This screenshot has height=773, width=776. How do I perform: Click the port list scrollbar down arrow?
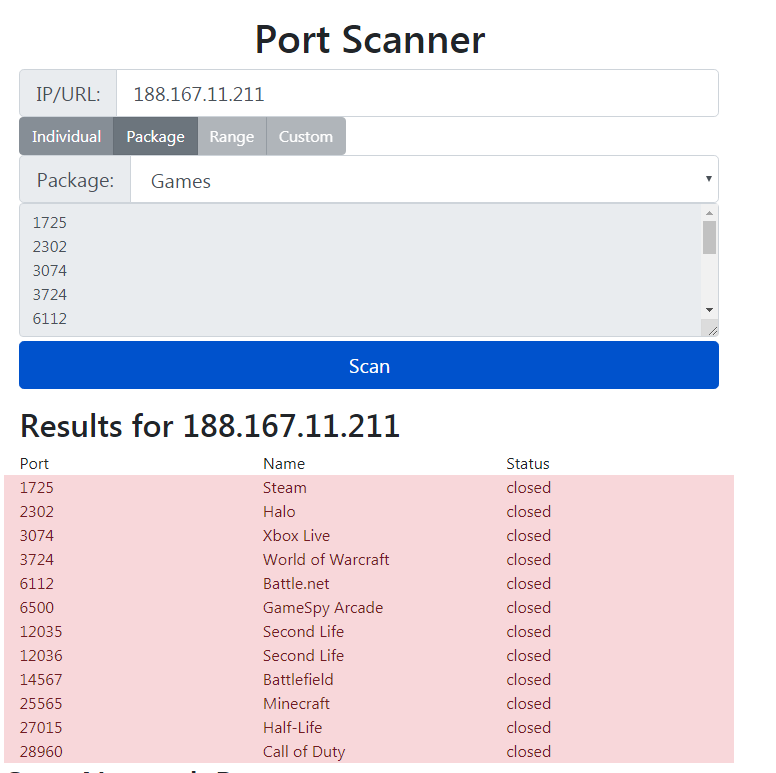coord(709,310)
